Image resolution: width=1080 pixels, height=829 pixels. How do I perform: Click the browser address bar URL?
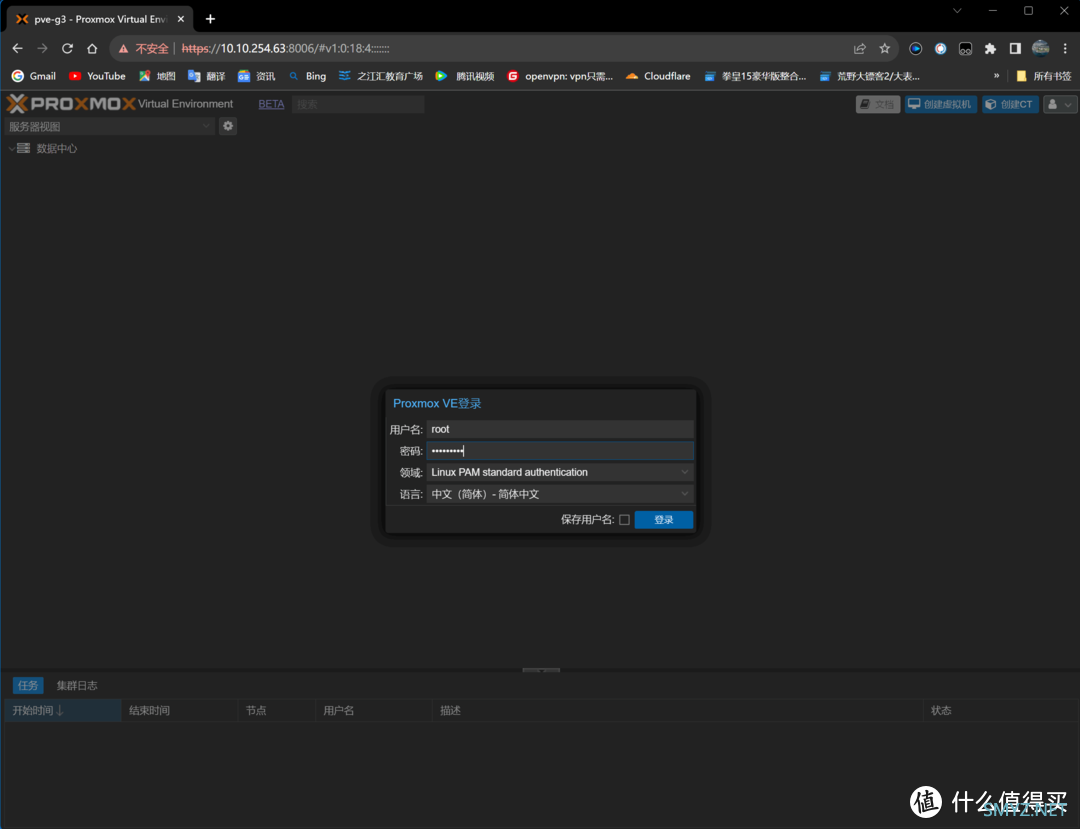285,48
